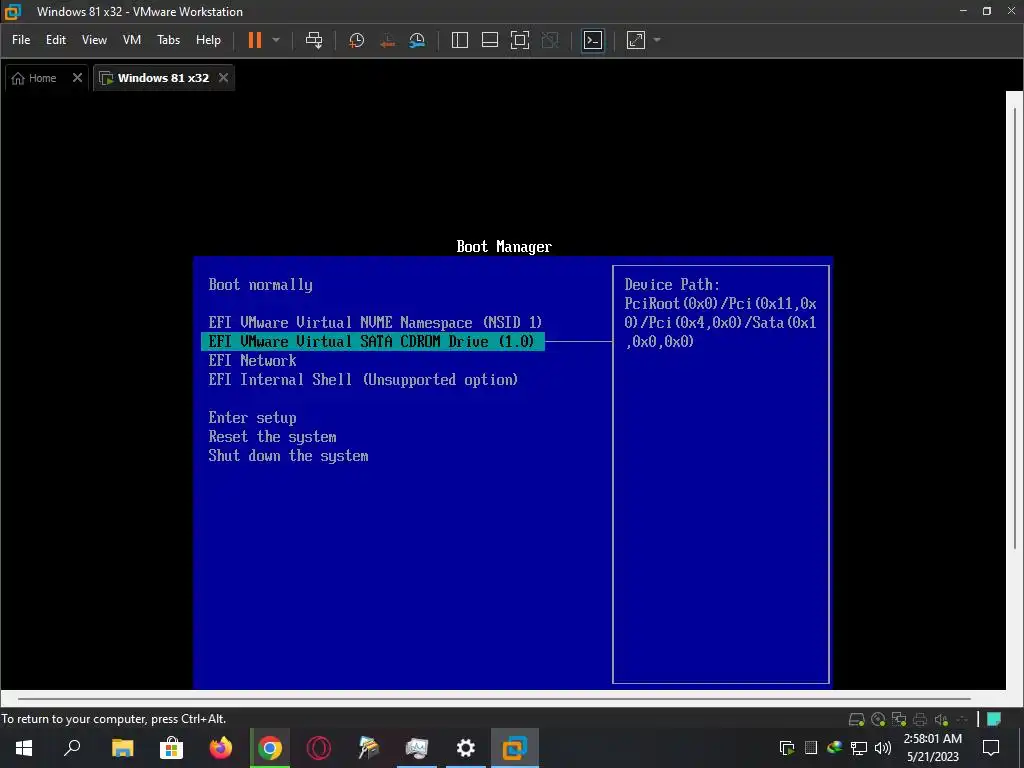
Task: Take a snapshot of this virtual machine
Action: [357, 40]
